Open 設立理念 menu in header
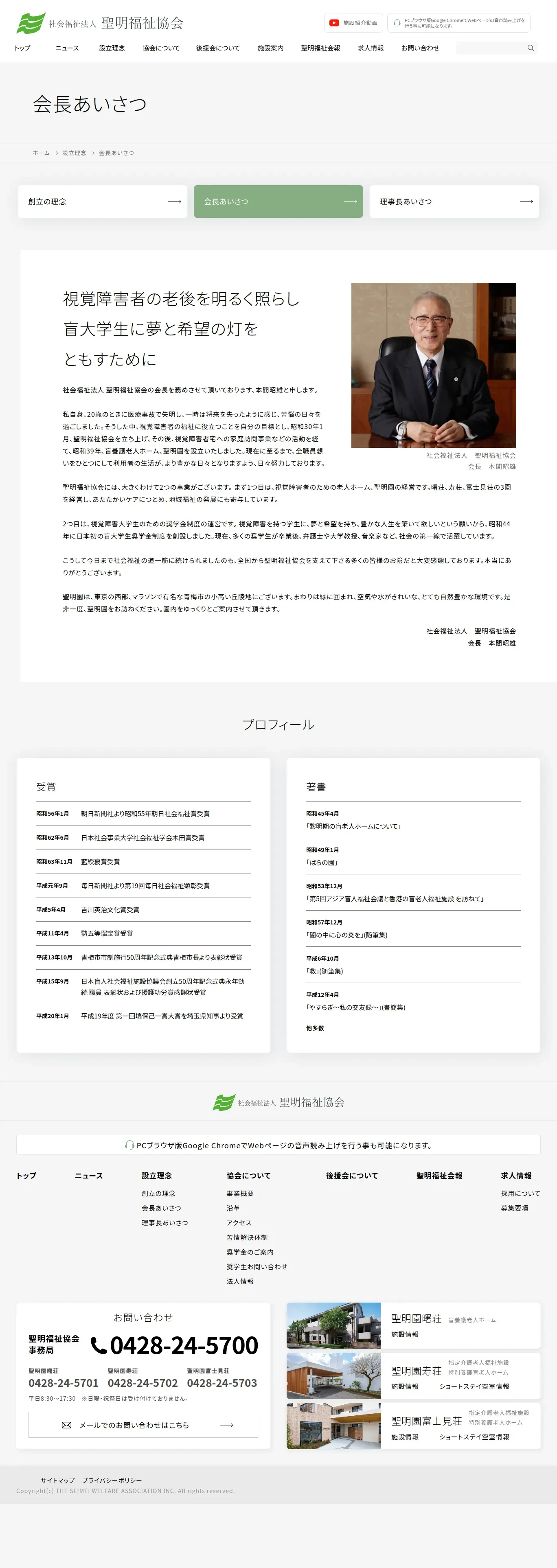The height and width of the screenshot is (1568, 557). click(112, 48)
